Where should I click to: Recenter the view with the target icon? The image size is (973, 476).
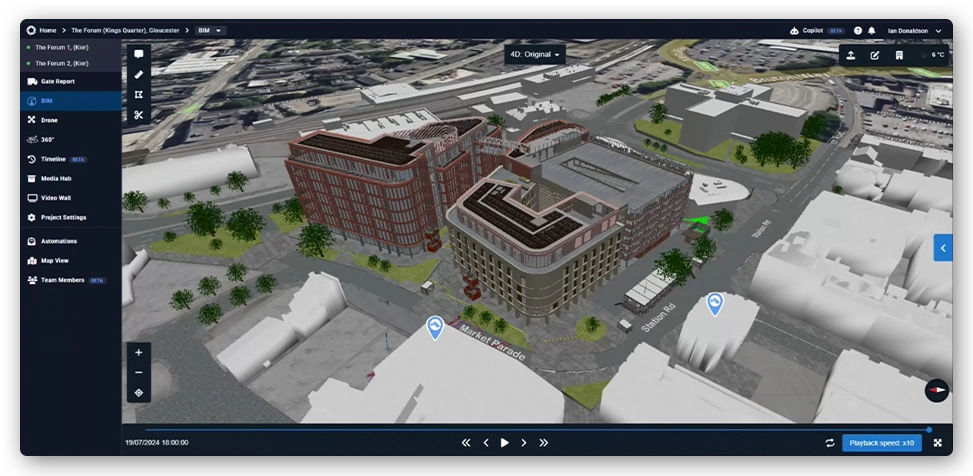coord(138,393)
